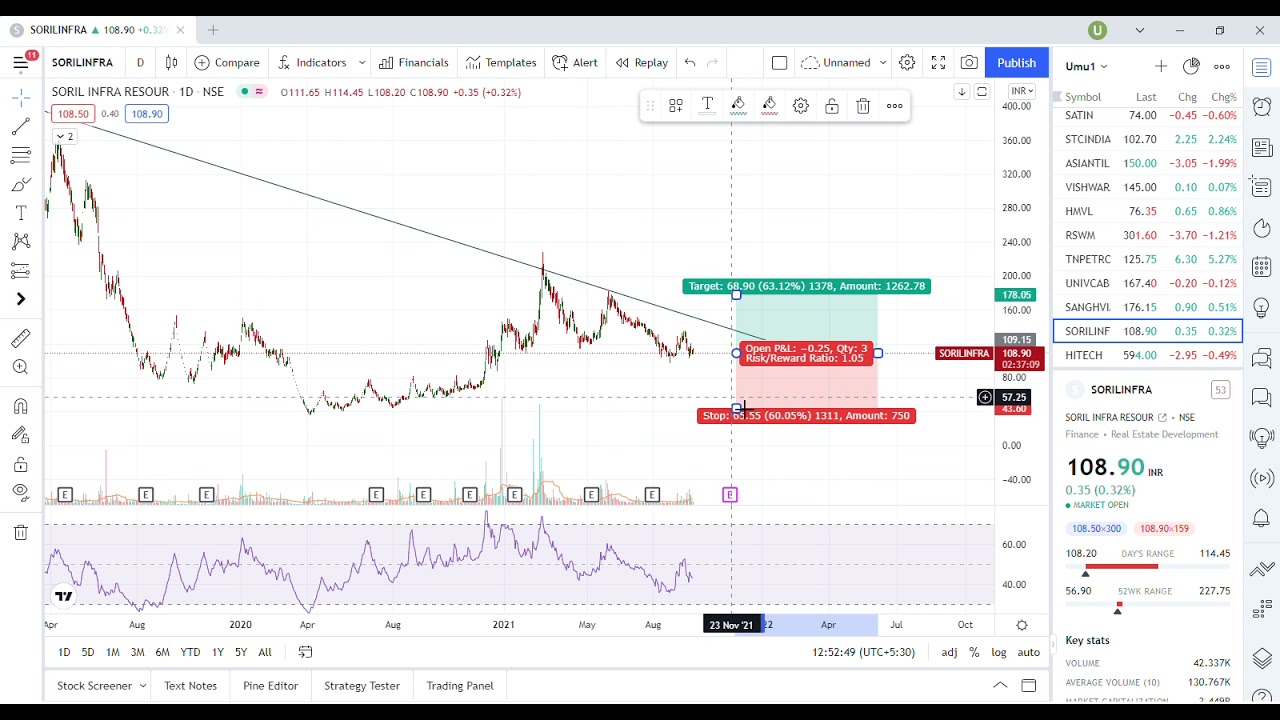Switch chart range to 1M
The width and height of the screenshot is (1280, 720).
point(113,652)
